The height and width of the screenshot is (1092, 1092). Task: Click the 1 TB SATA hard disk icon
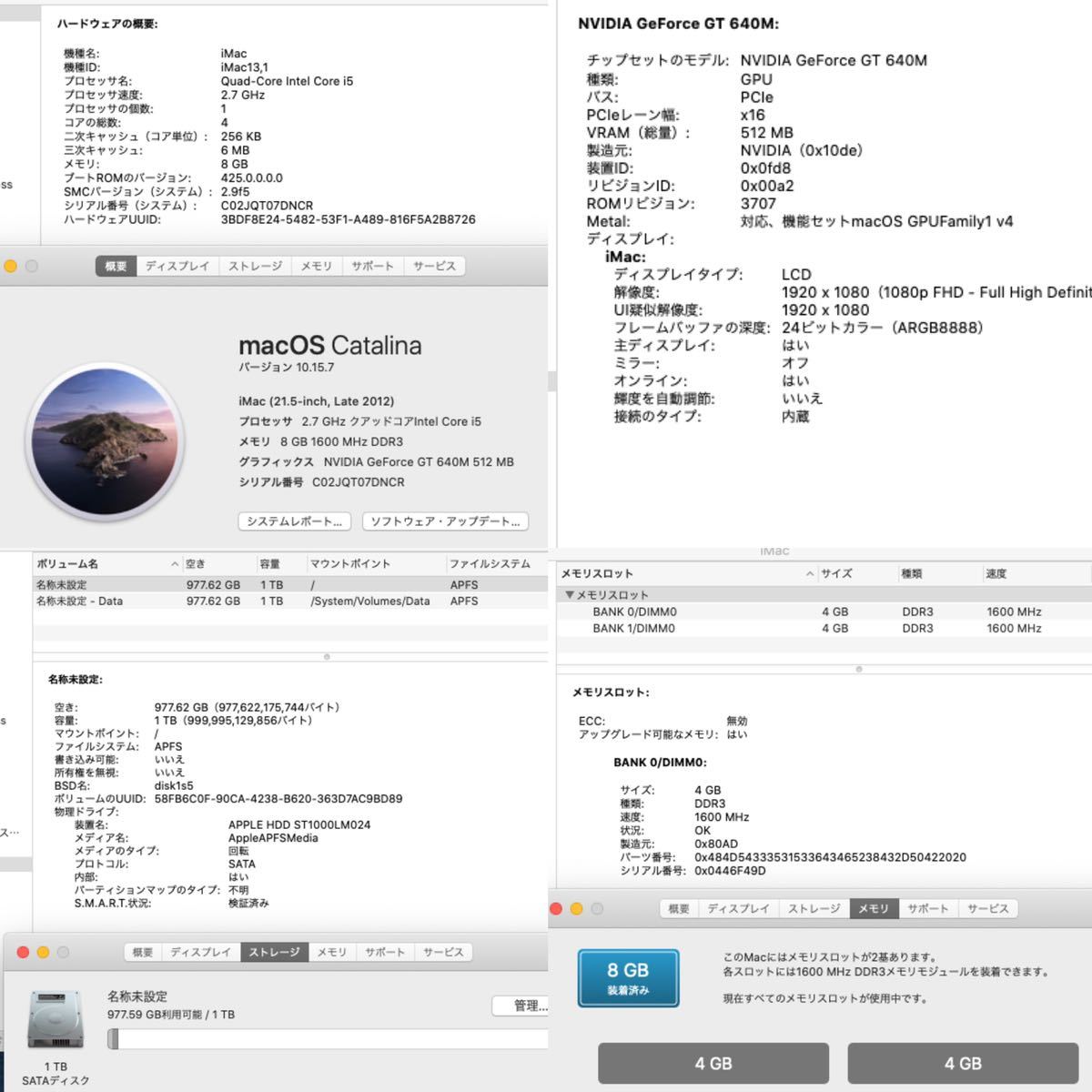56,1021
